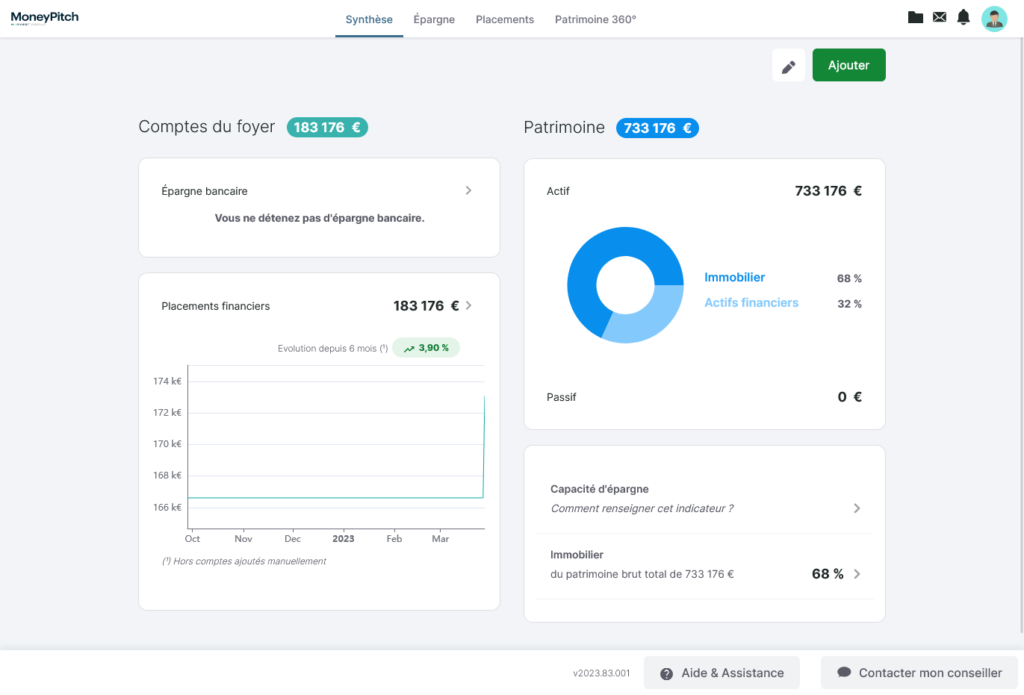Open the documents folder icon
The image size is (1024, 695).
(x=915, y=17)
